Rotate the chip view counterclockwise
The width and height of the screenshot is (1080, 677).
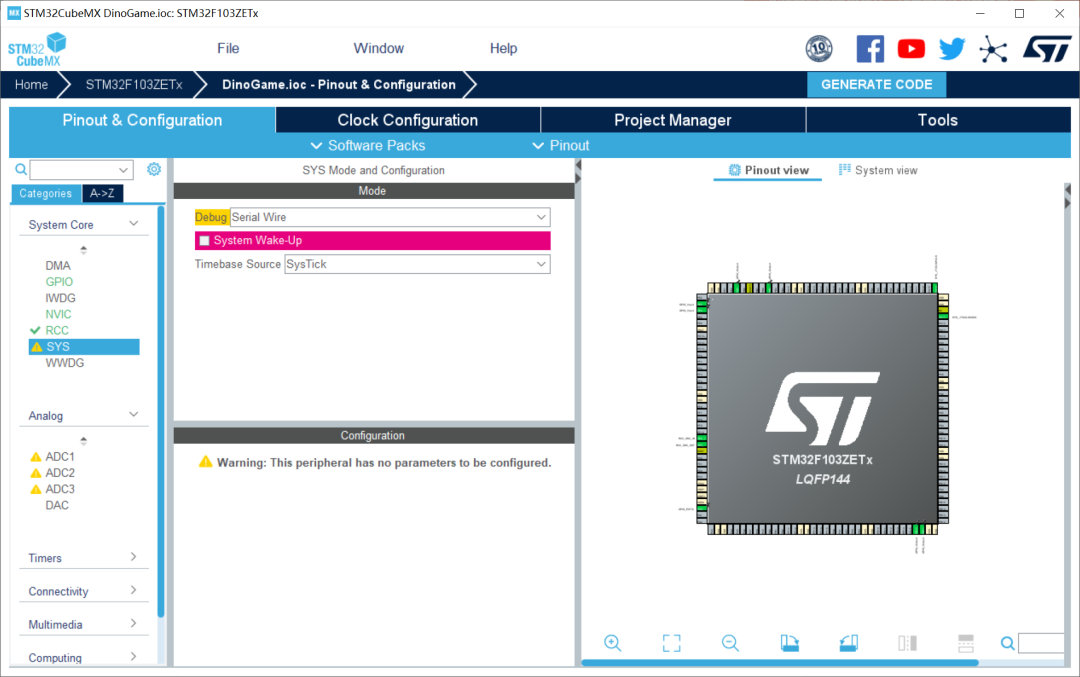click(849, 643)
